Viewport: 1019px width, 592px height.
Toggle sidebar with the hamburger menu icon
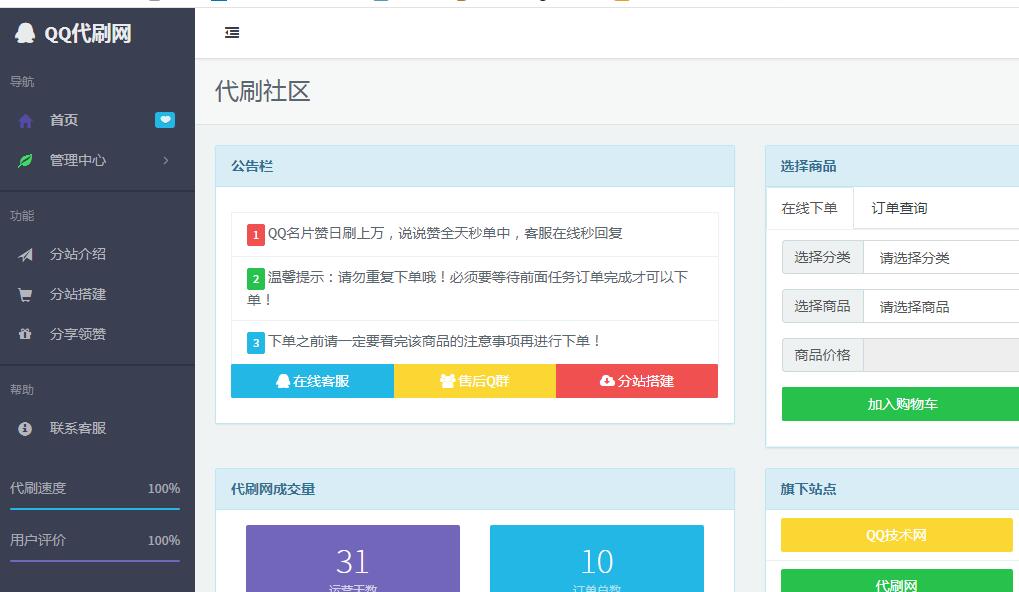tap(232, 32)
